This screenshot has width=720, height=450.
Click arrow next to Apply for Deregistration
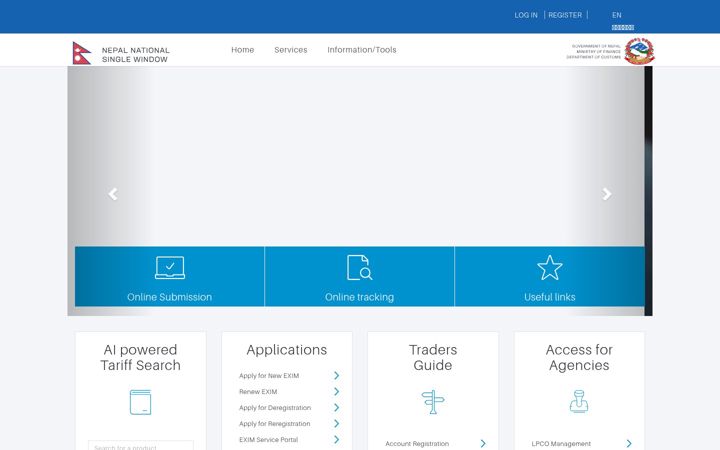(337, 408)
